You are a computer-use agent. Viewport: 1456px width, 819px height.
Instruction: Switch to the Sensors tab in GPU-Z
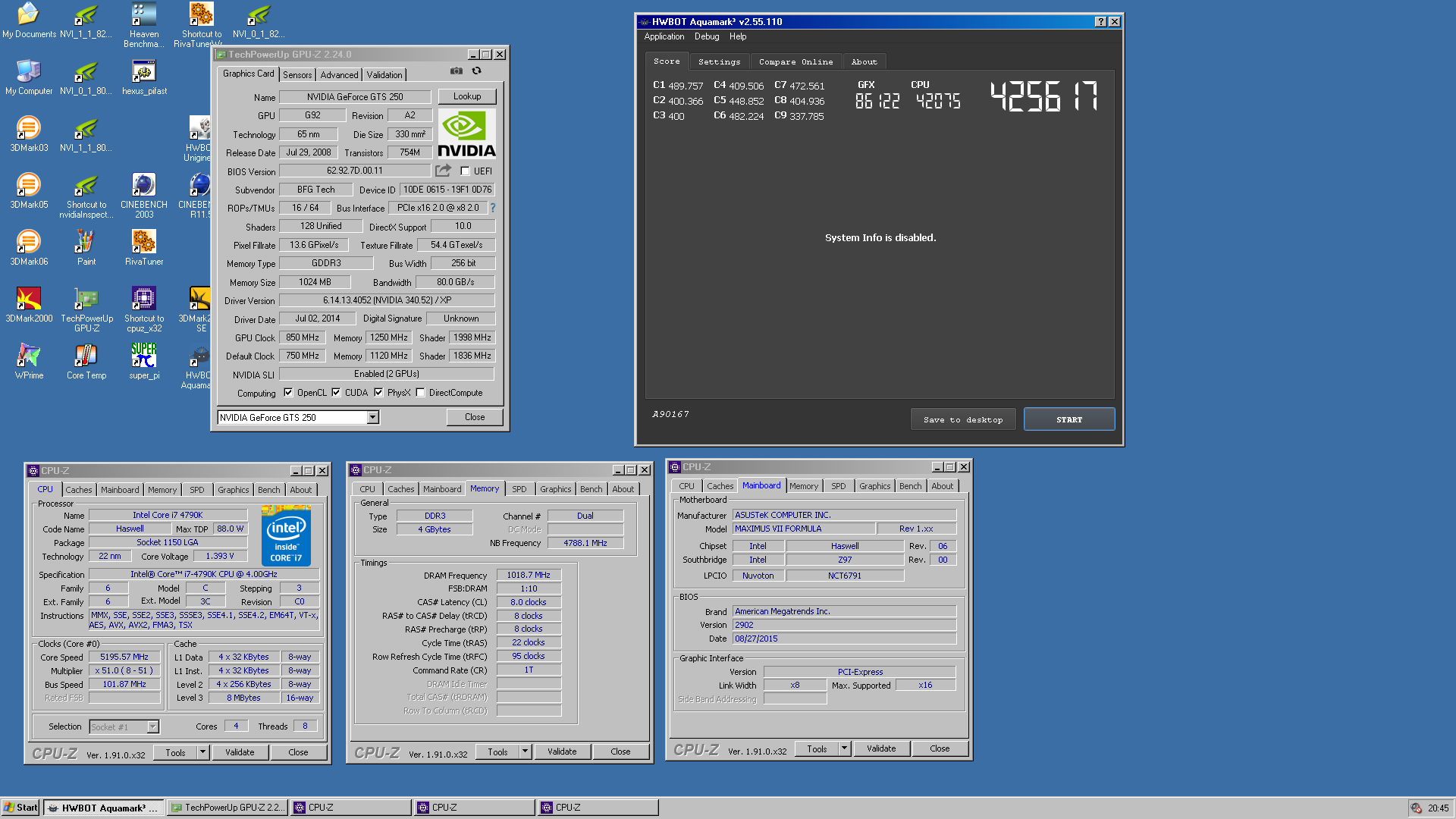pyautogui.click(x=297, y=75)
